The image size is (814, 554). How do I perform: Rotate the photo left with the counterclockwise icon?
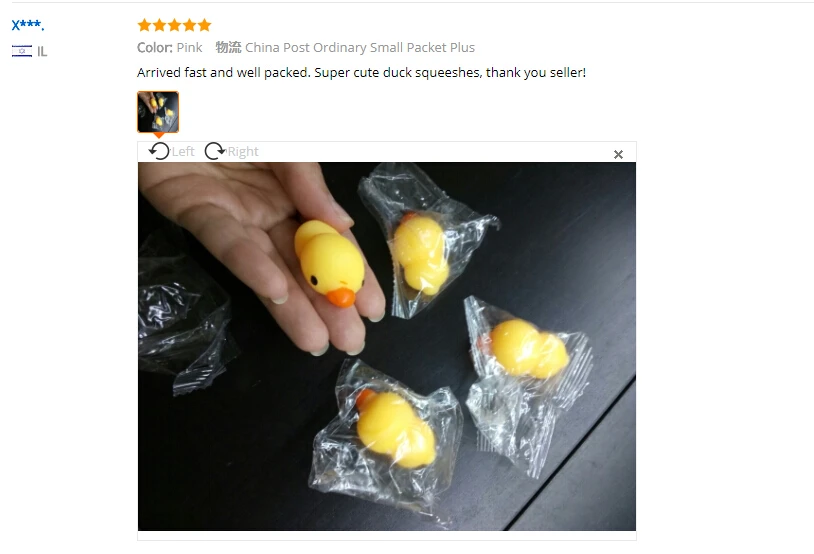tap(159, 151)
